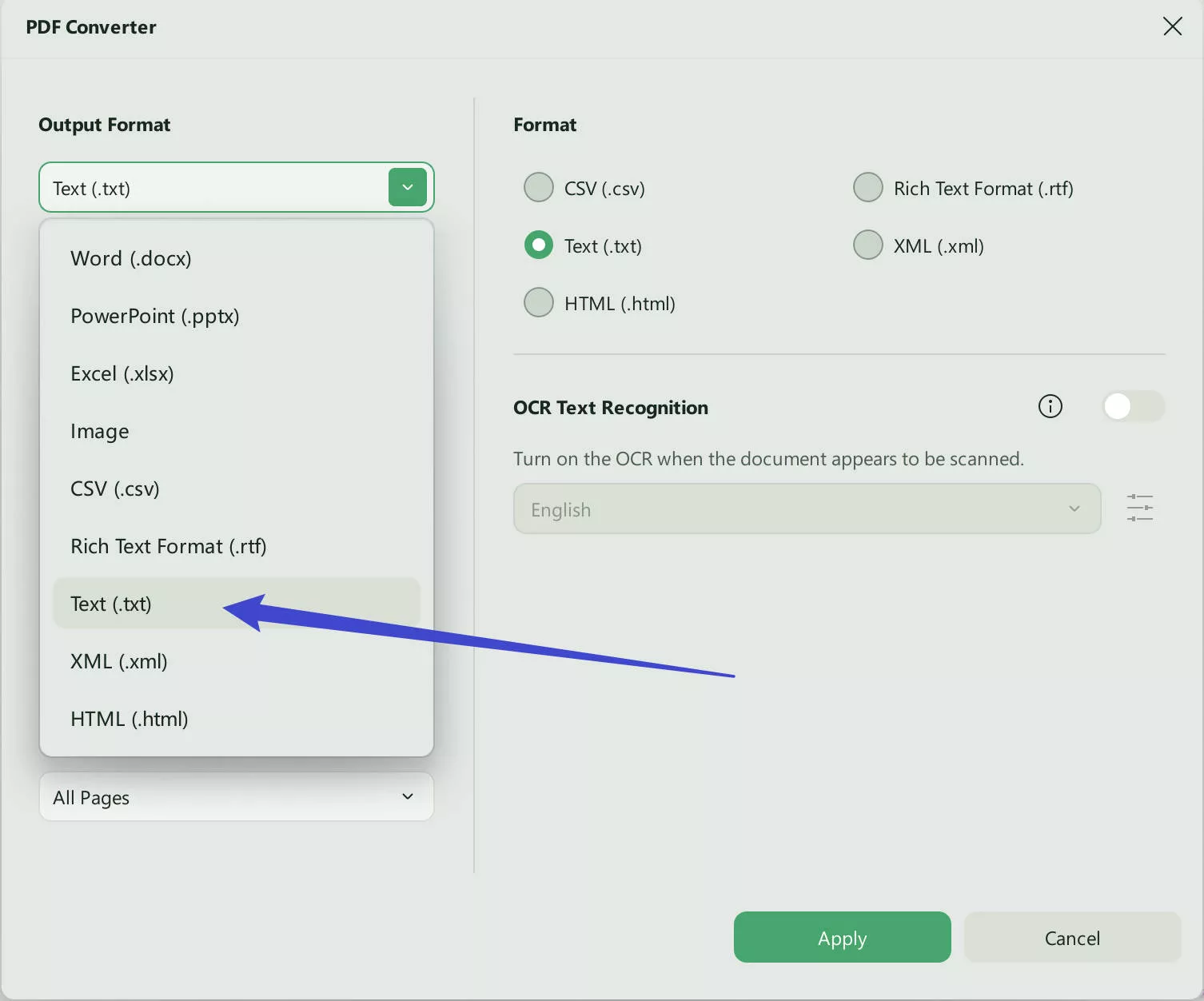Viewport: 1204px width, 1001px height.
Task: Select the CSV (.csv) radio button
Action: coord(539,188)
